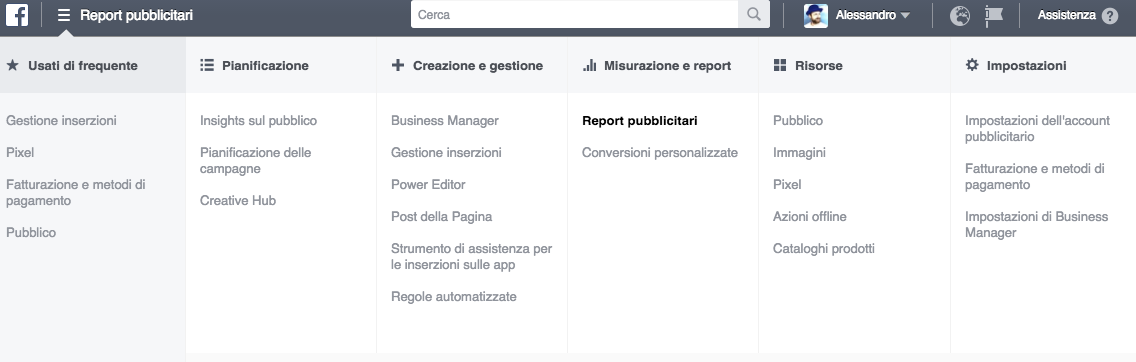Open Gestione inserzioni under Usati di frequente
The height and width of the screenshot is (362, 1136).
pos(61,121)
